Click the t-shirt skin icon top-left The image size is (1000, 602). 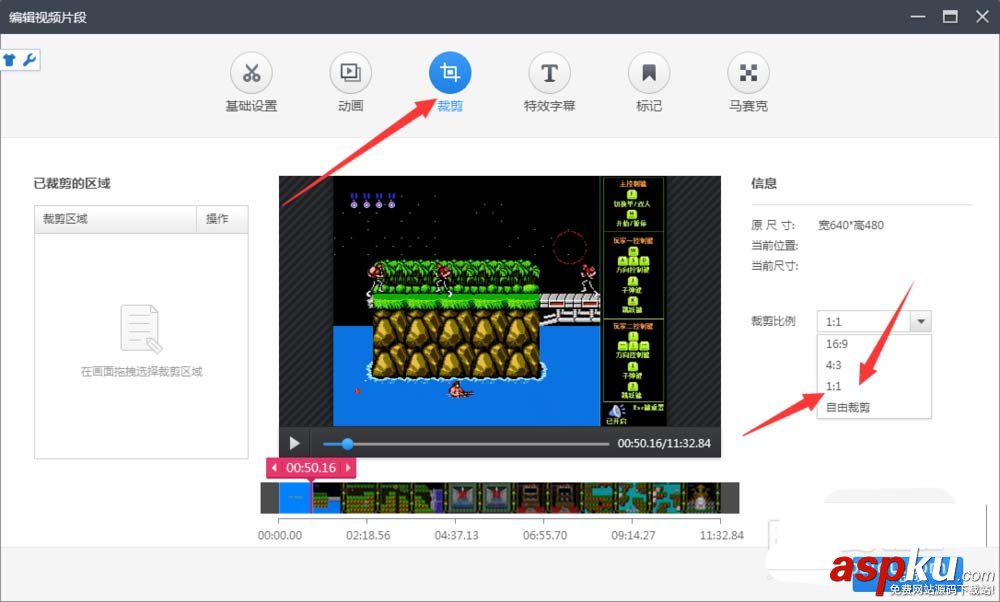point(11,59)
